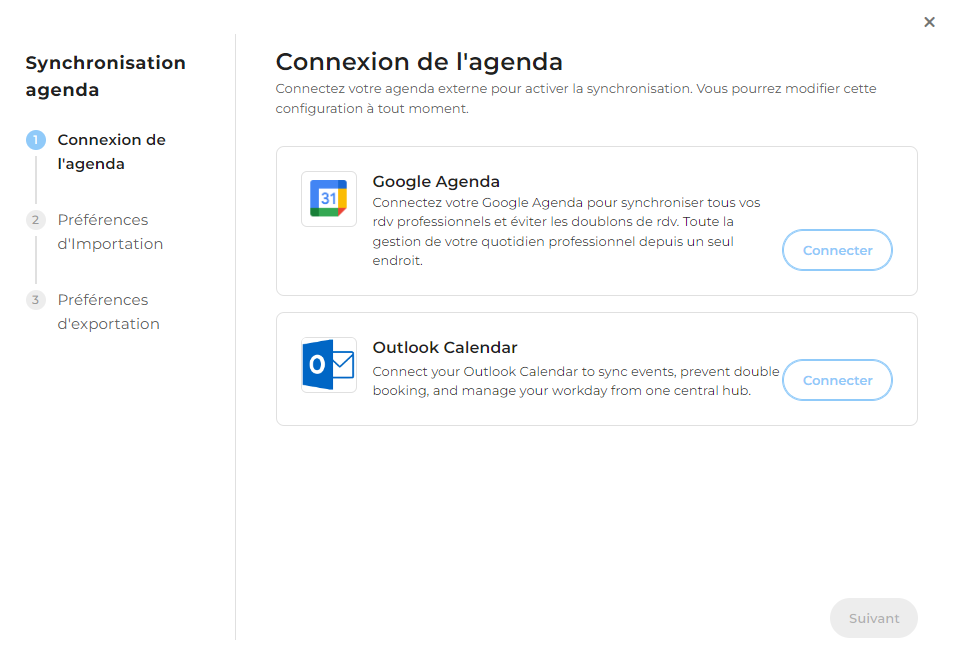Click the intro text about external agenda
Viewport: 955px width, 657px height.
pos(576,98)
